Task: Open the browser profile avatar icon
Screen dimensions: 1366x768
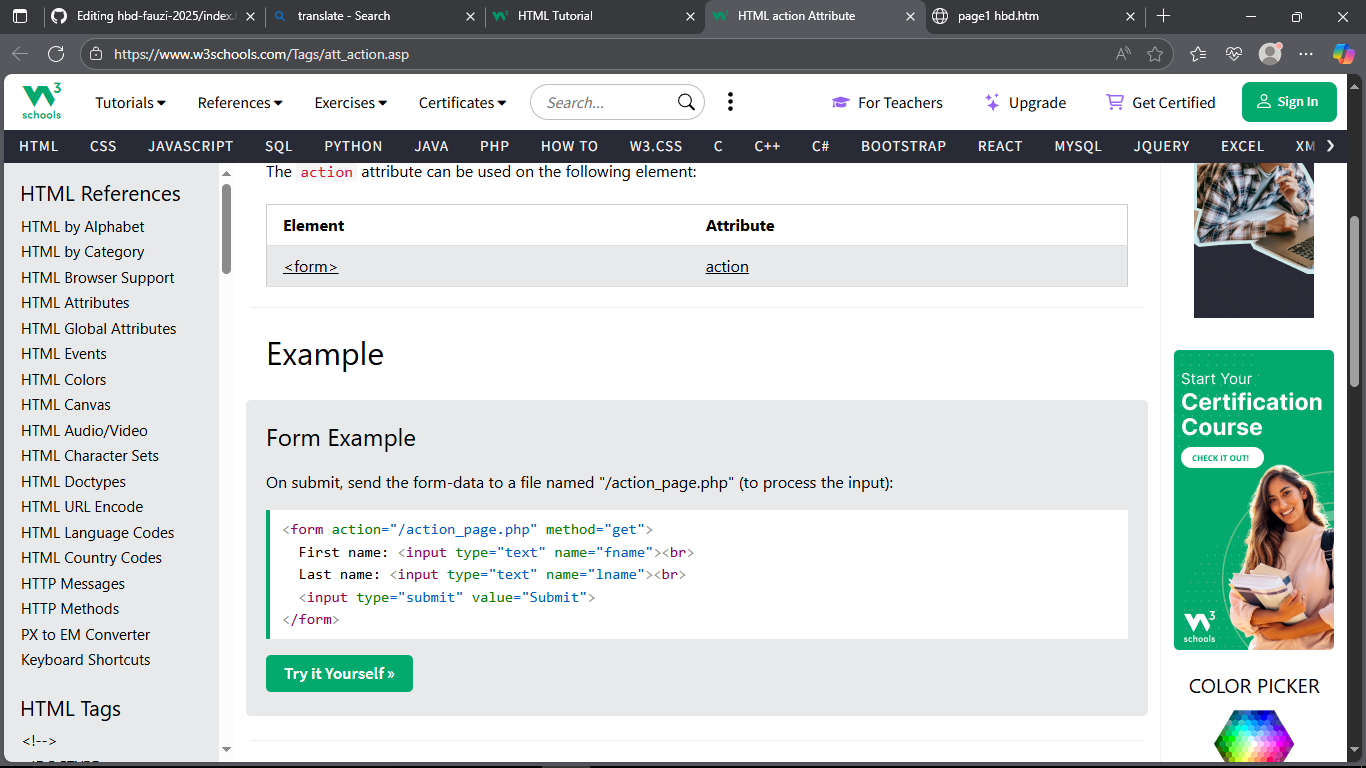Action: [1270, 54]
